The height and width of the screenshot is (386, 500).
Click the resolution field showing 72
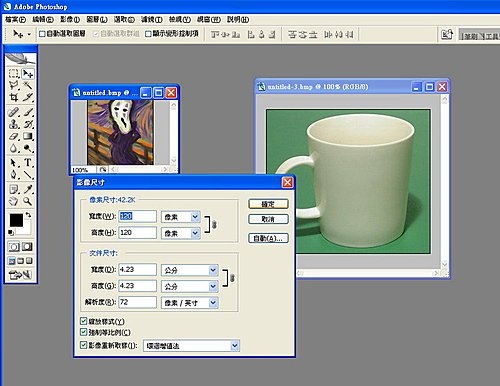pyautogui.click(x=137, y=302)
